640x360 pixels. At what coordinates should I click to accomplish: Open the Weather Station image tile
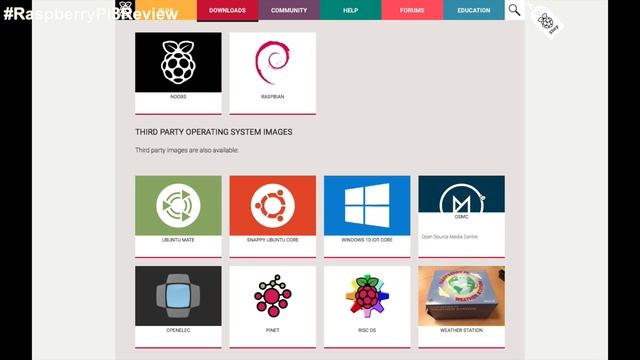(461, 296)
